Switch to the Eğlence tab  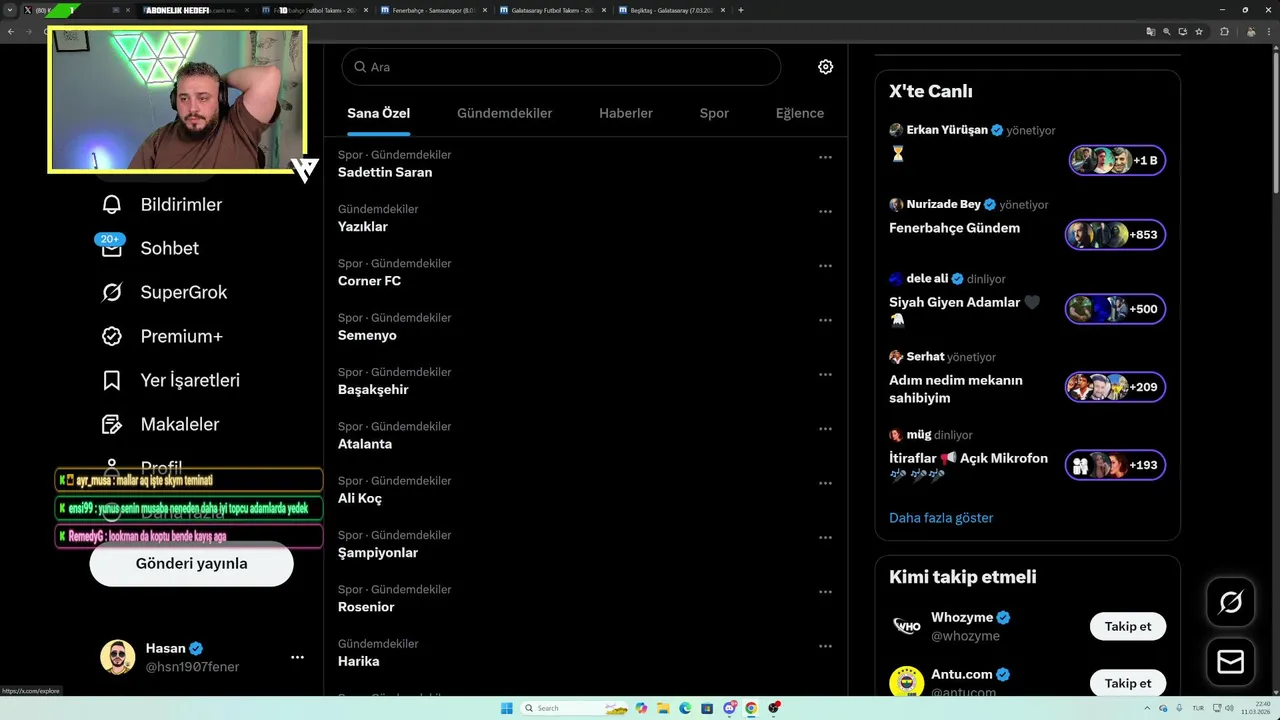[800, 113]
